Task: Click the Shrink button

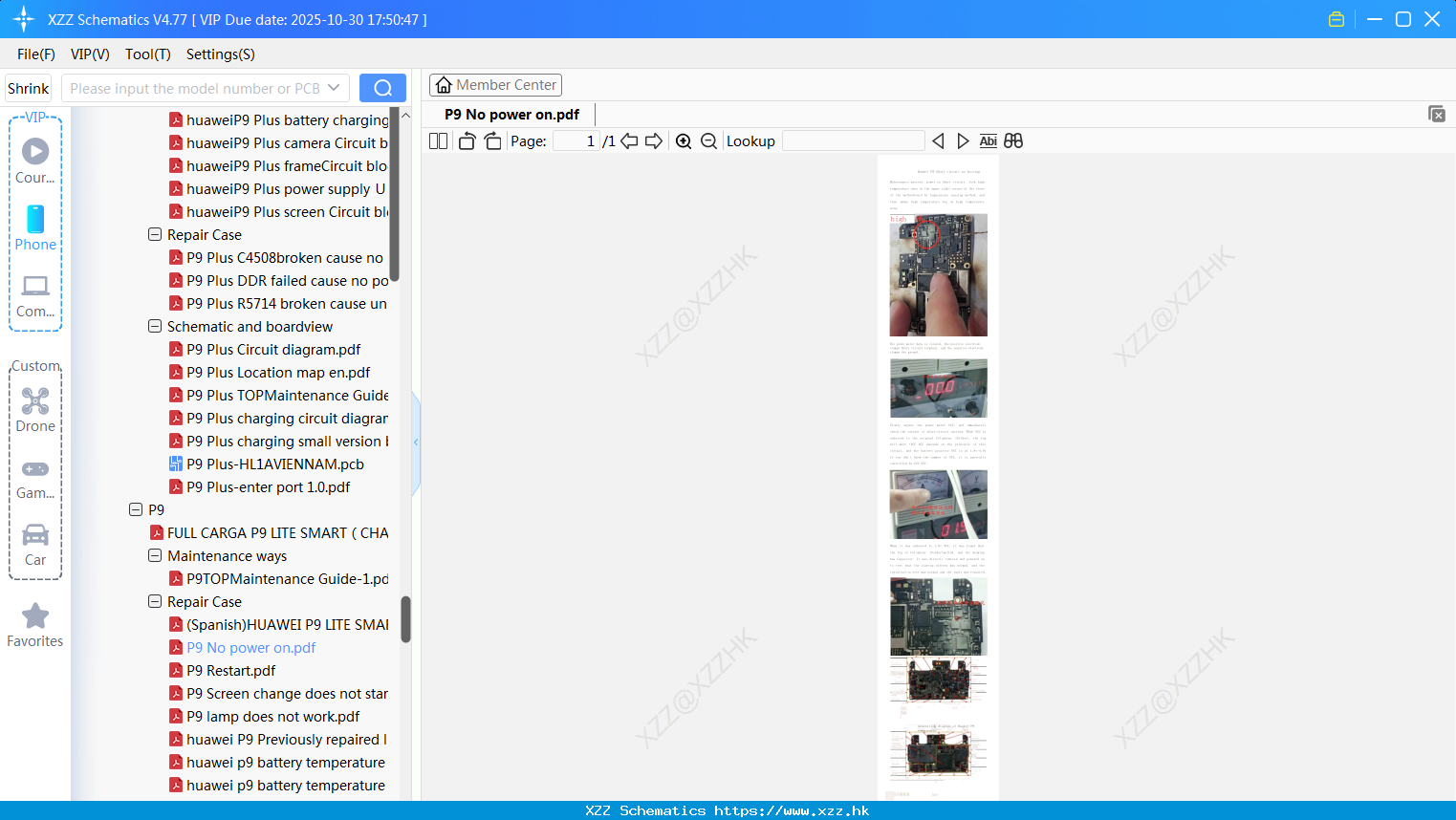Action: point(29,88)
